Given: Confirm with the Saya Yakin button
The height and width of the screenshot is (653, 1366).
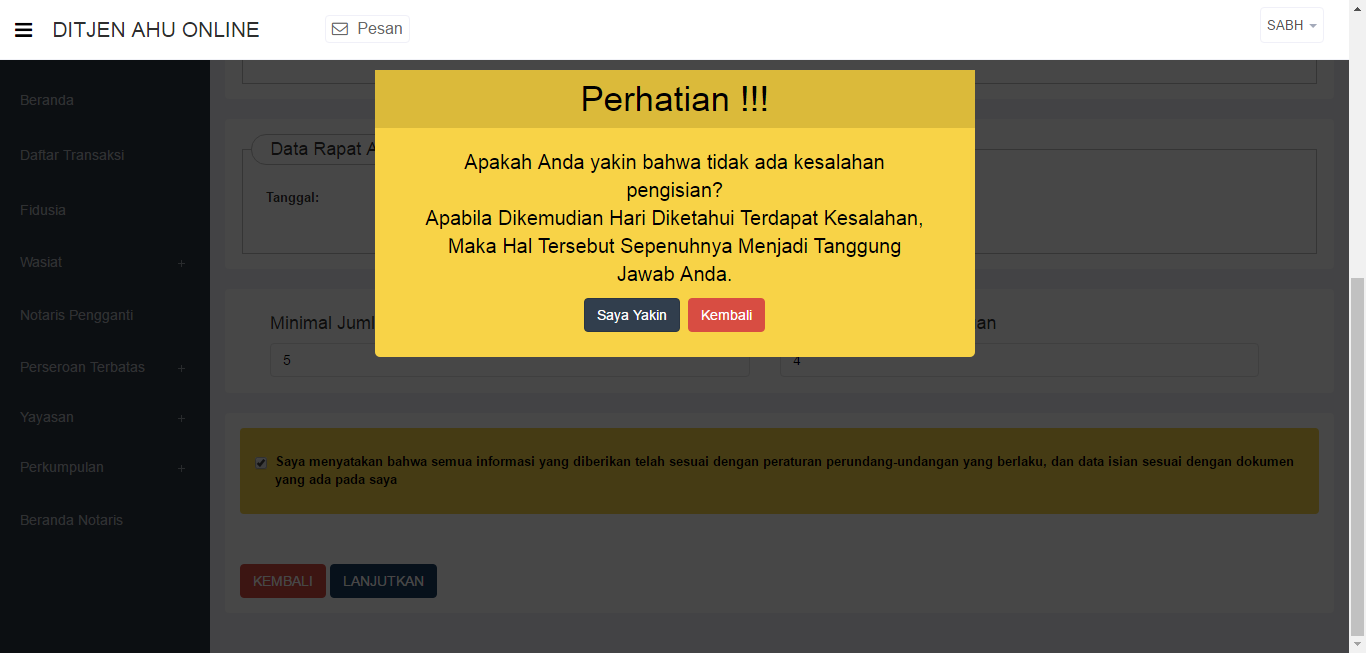Looking at the screenshot, I should (631, 315).
